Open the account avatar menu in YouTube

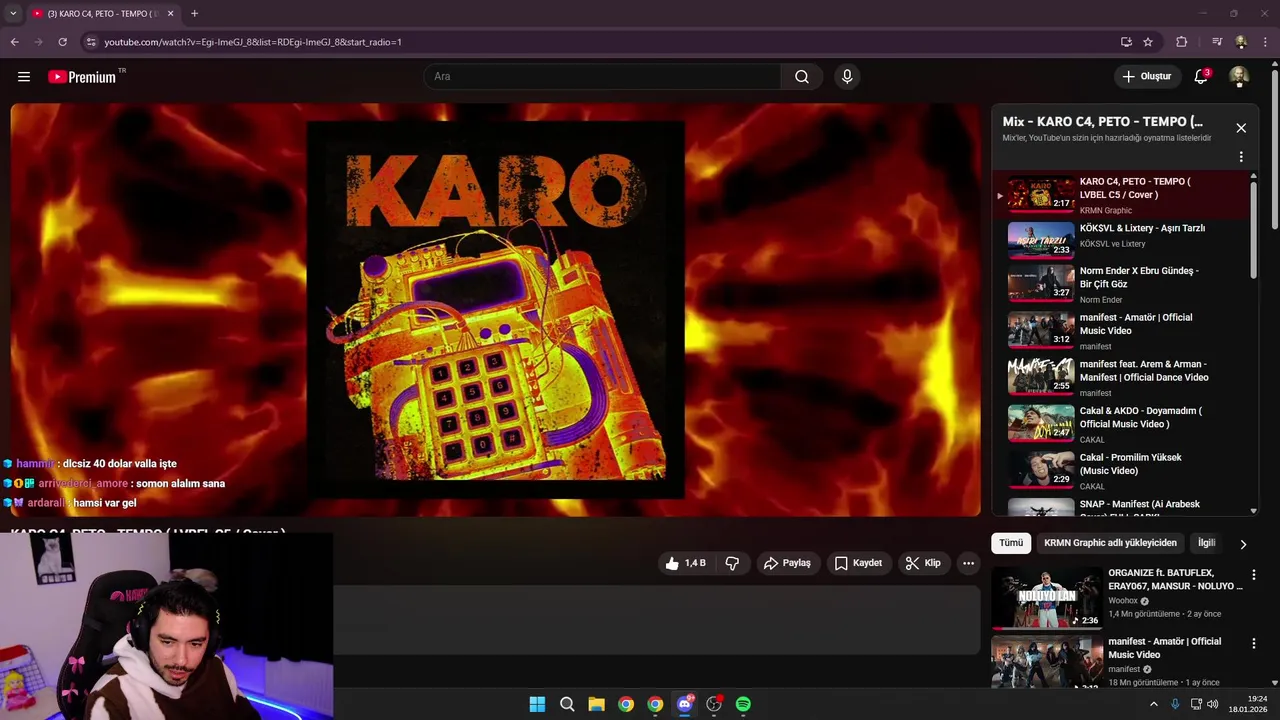(x=1239, y=77)
